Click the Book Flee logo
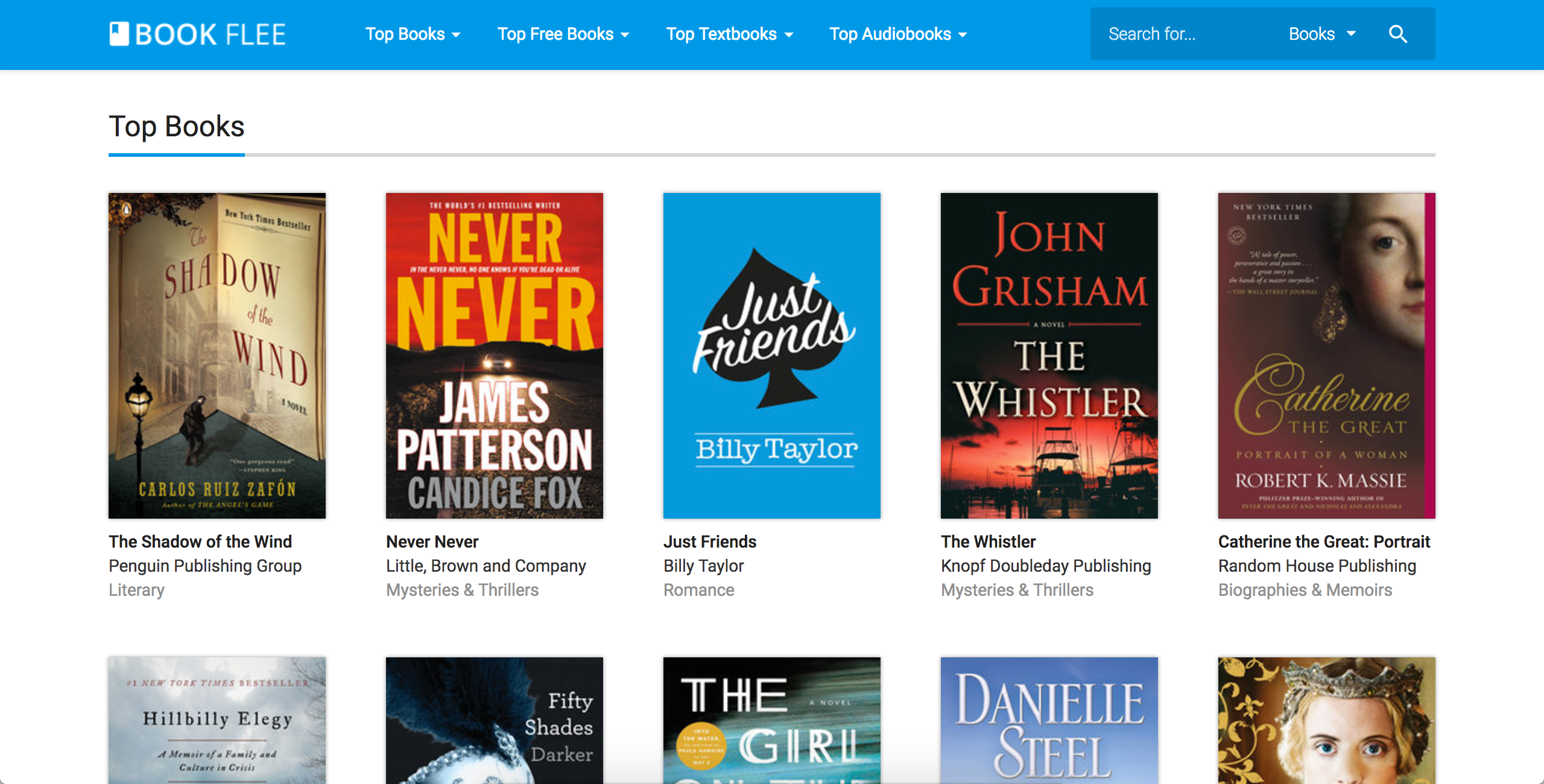 197,34
